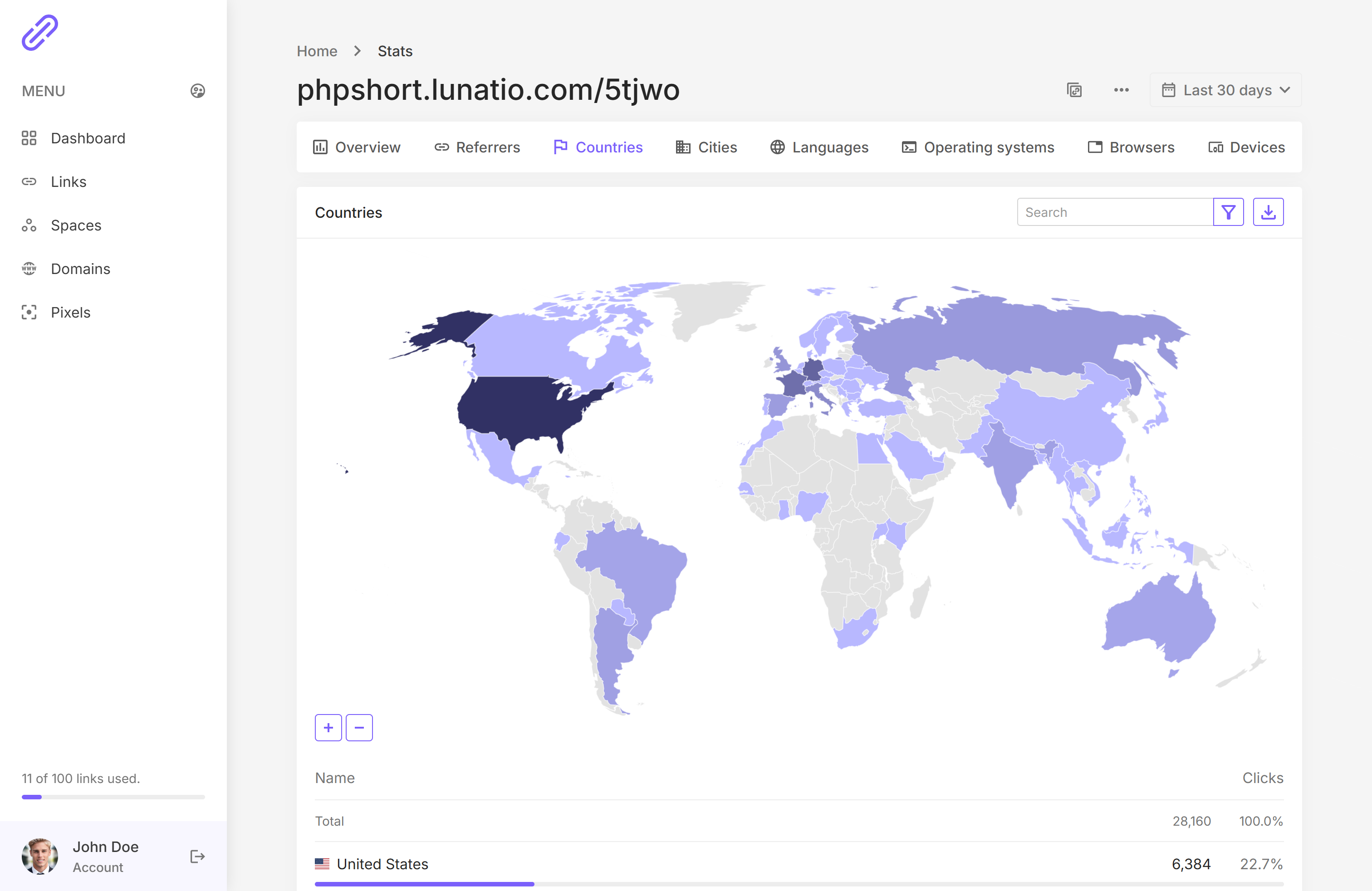Open the filter options button
Image resolution: width=1372 pixels, height=891 pixels.
(1228, 213)
